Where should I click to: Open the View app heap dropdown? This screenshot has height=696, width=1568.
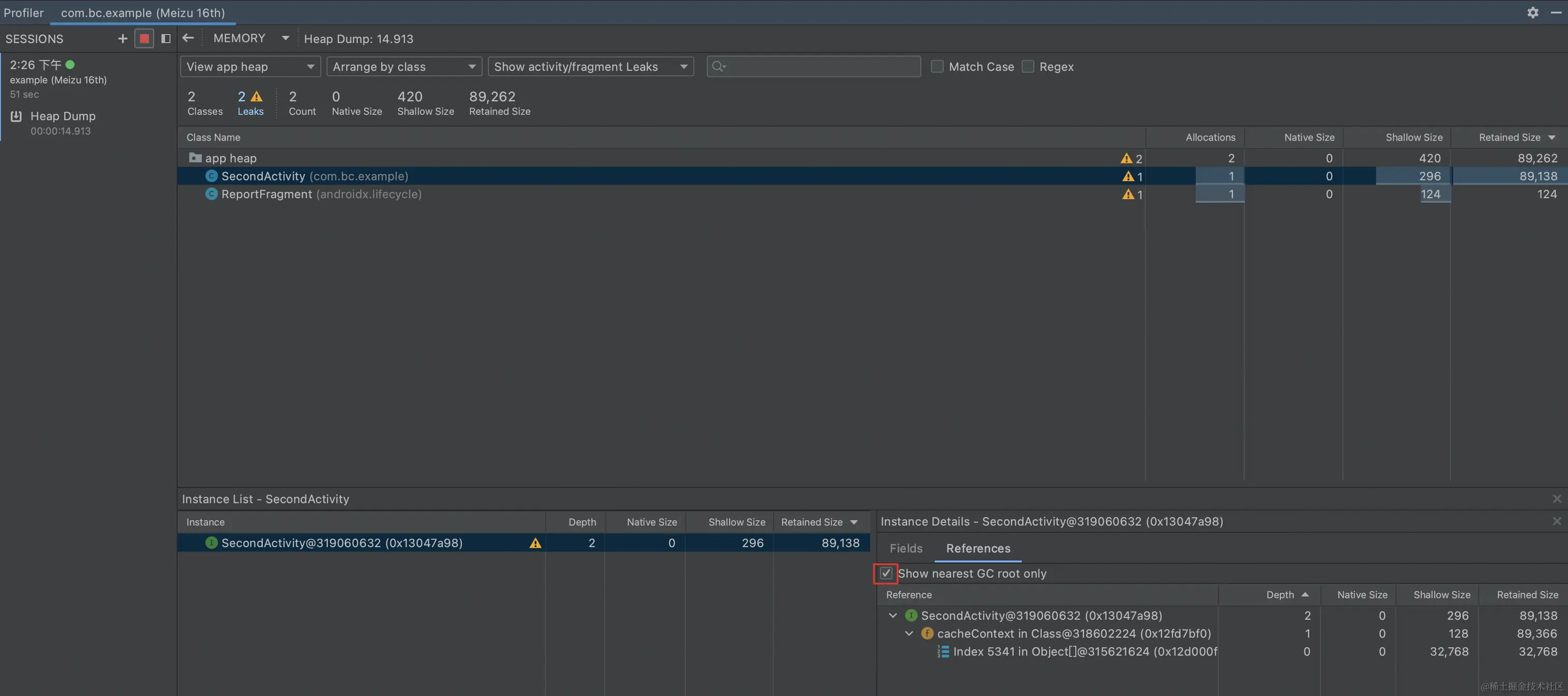250,66
